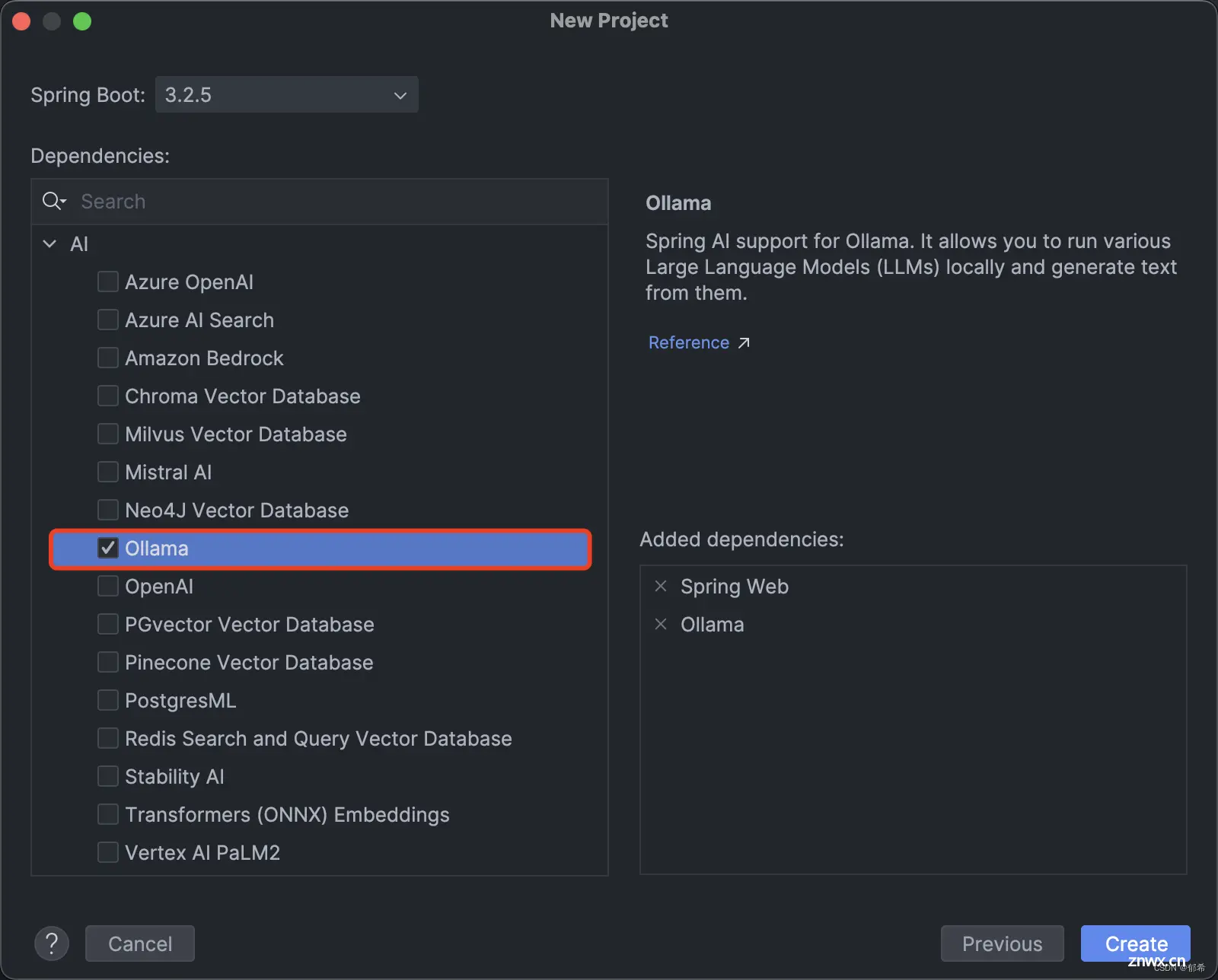Select the Spring Web added dependency text
Screen dimensions: 1218x980
coord(735,586)
